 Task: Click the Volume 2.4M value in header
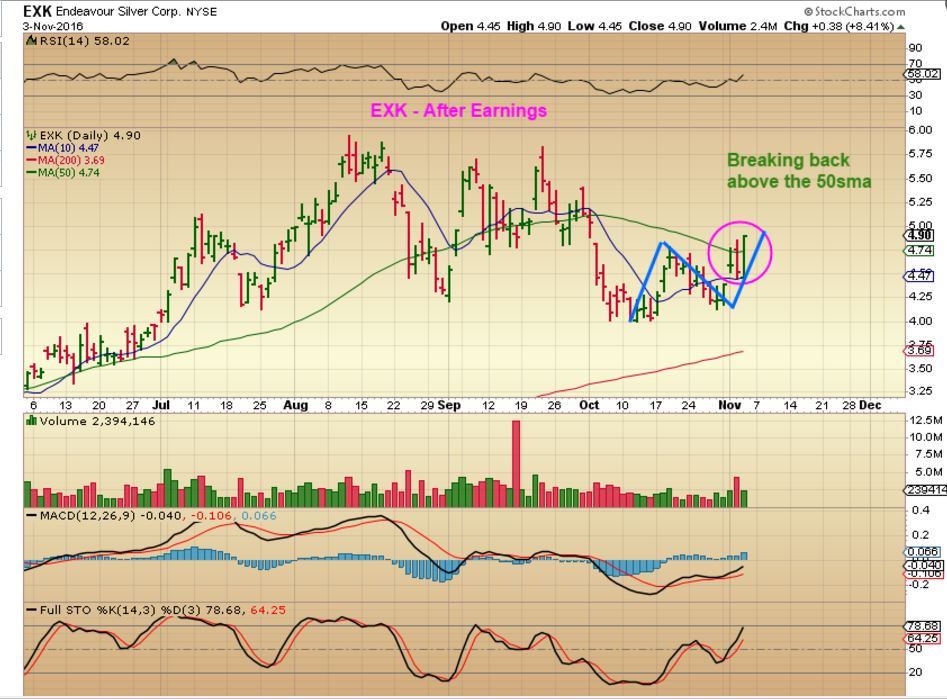pos(738,27)
